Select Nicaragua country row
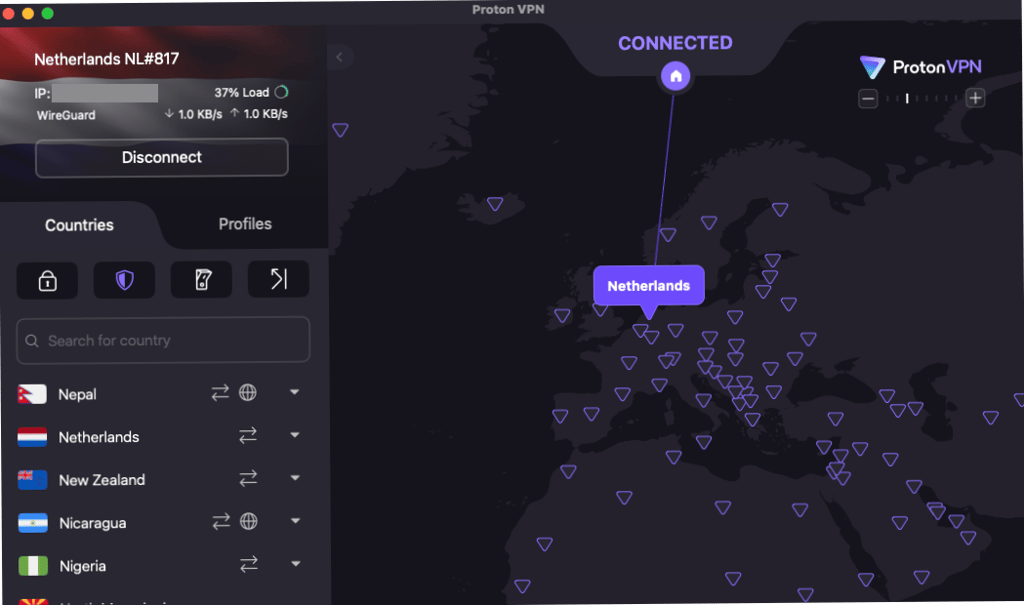The width and height of the screenshot is (1024, 605). 163,523
